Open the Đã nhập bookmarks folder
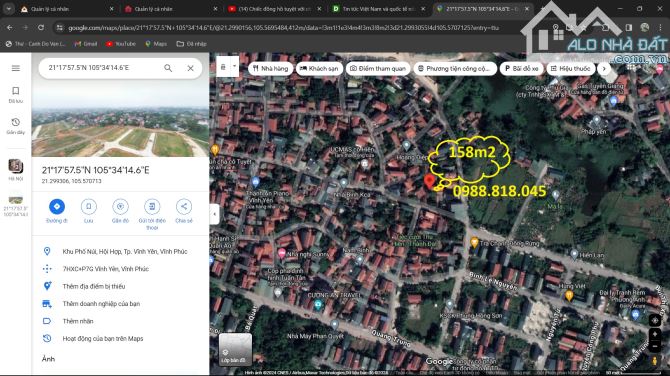This screenshot has height=376, width=670. point(191,44)
